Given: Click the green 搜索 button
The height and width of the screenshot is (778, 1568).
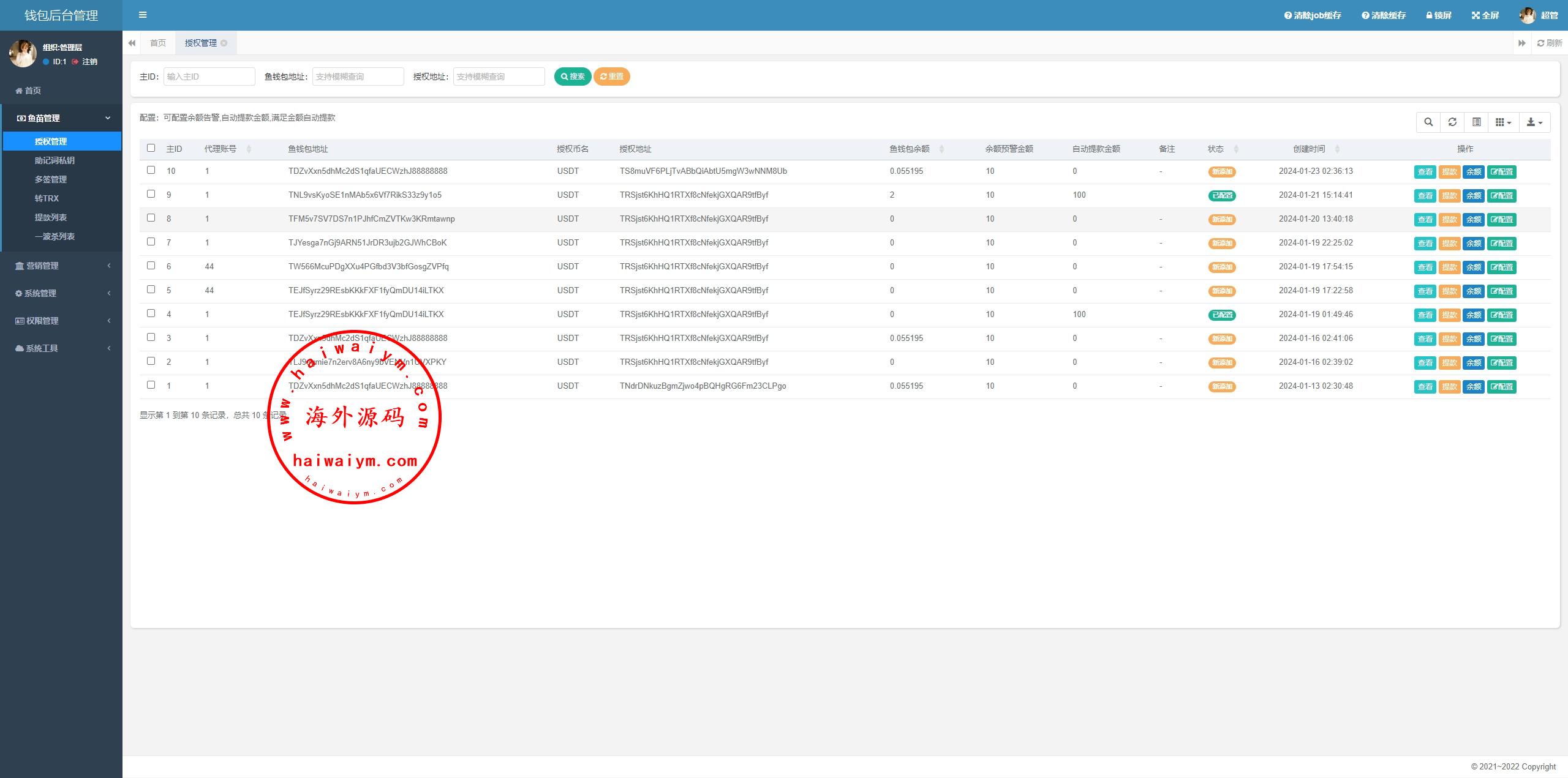Looking at the screenshot, I should point(572,77).
